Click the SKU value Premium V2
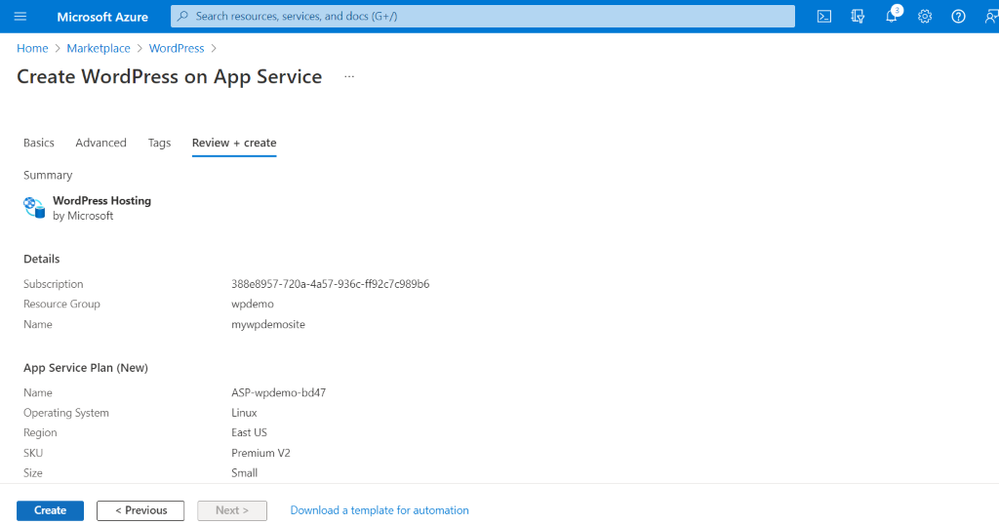The image size is (999, 531). [x=261, y=453]
